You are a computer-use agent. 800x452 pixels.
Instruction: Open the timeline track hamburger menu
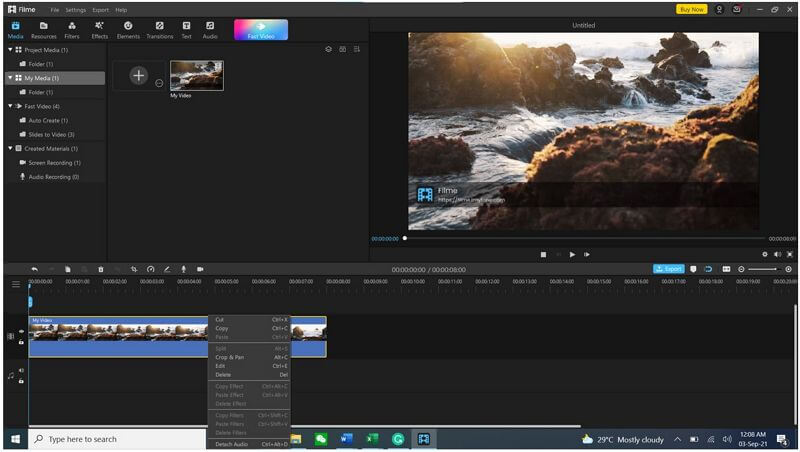tap(16, 284)
